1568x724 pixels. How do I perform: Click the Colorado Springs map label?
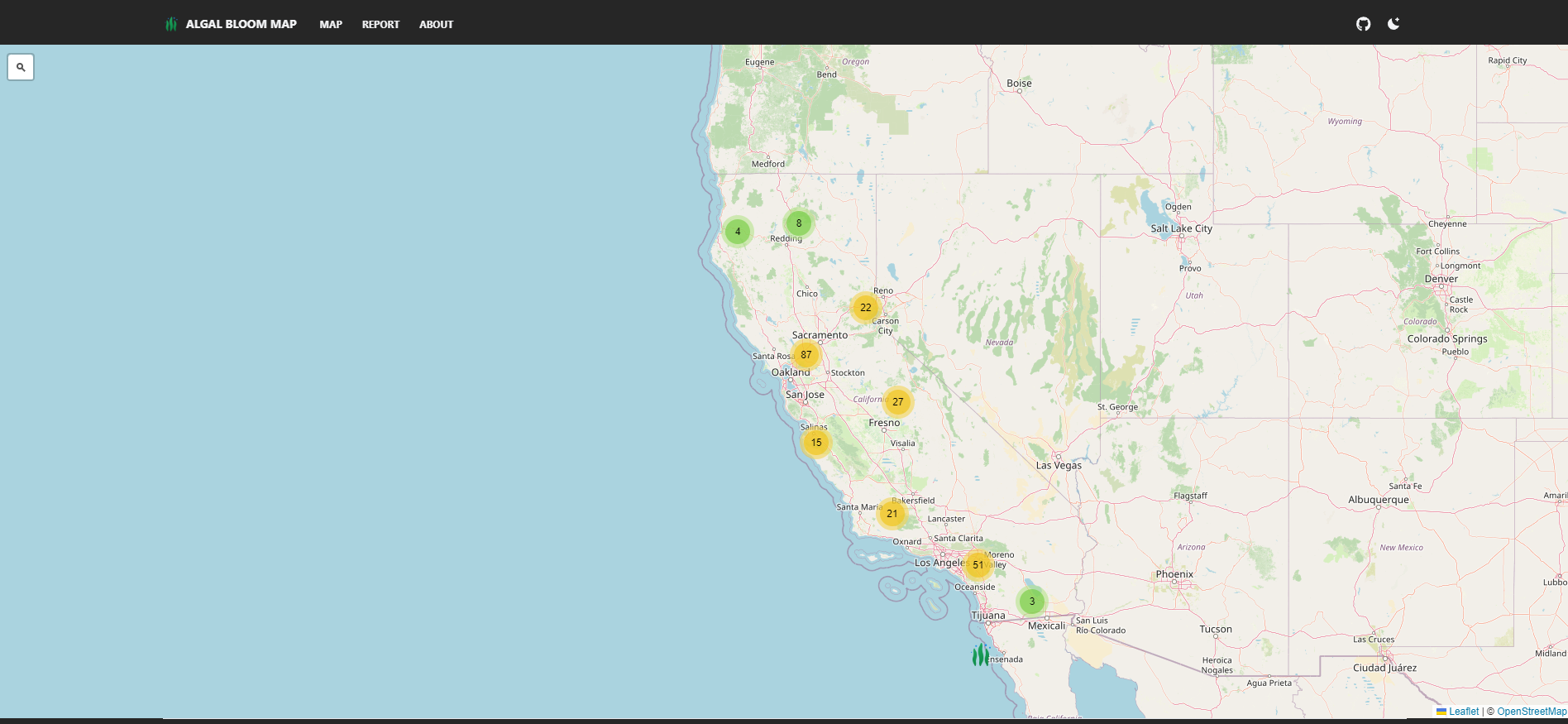coord(1447,339)
